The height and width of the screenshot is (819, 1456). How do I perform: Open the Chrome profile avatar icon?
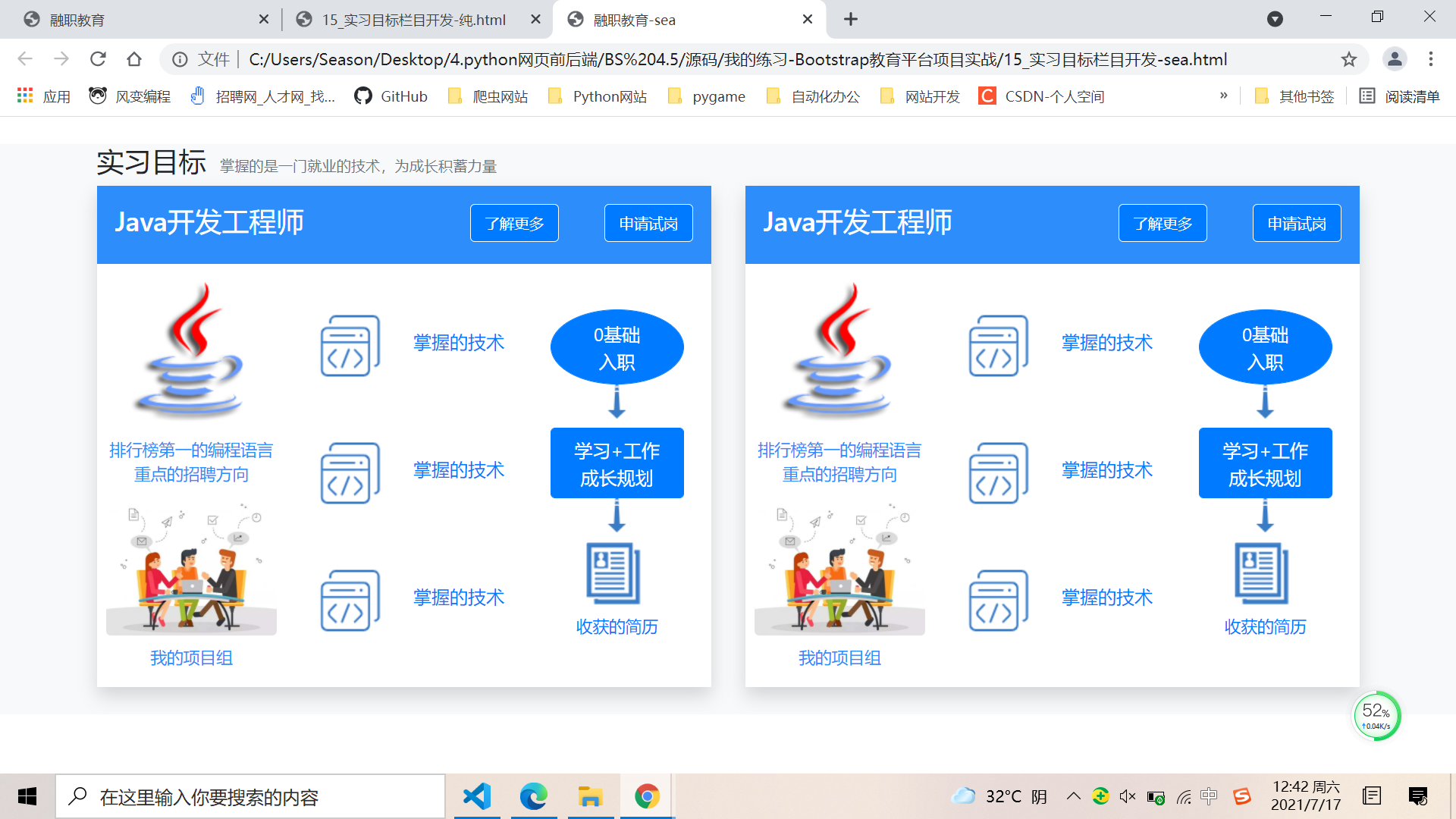[x=1394, y=59]
